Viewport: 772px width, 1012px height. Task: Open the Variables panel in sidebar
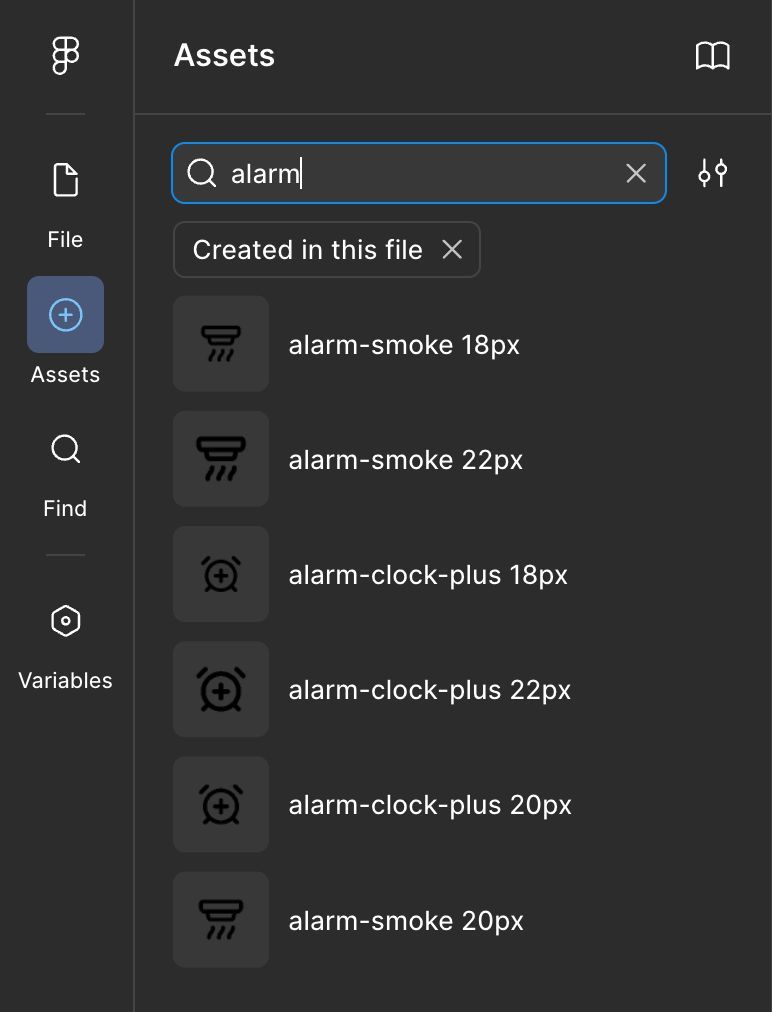click(x=65, y=647)
